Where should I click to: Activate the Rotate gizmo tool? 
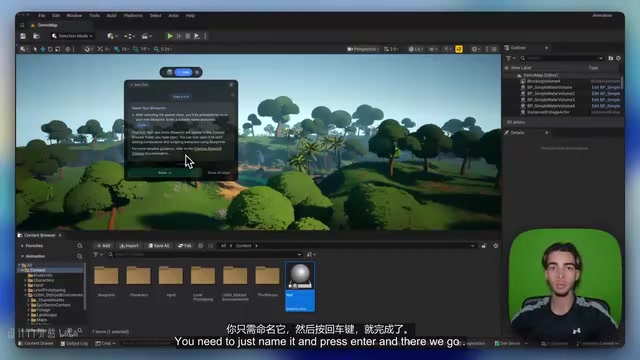point(50,49)
